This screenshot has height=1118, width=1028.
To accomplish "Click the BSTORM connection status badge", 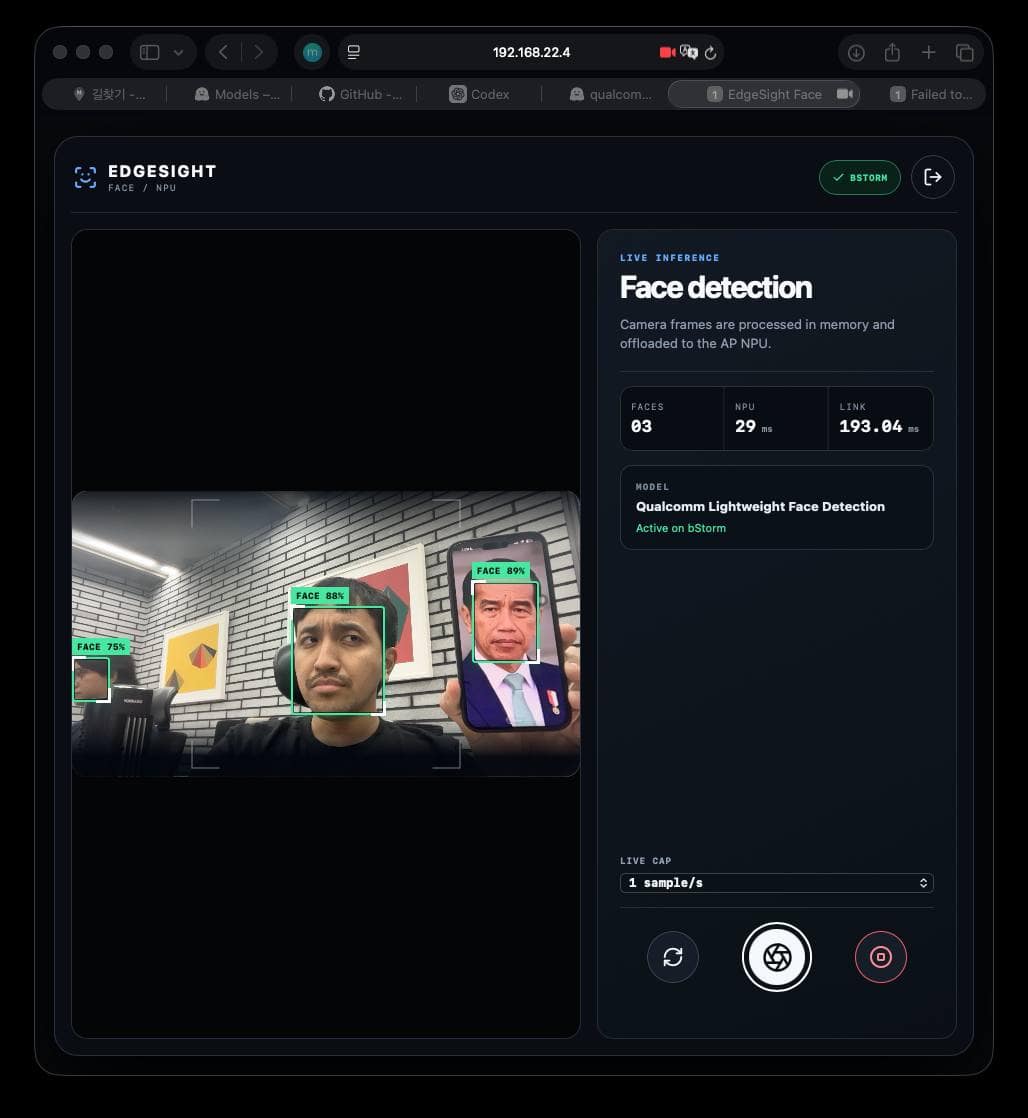I will pyautogui.click(x=860, y=178).
